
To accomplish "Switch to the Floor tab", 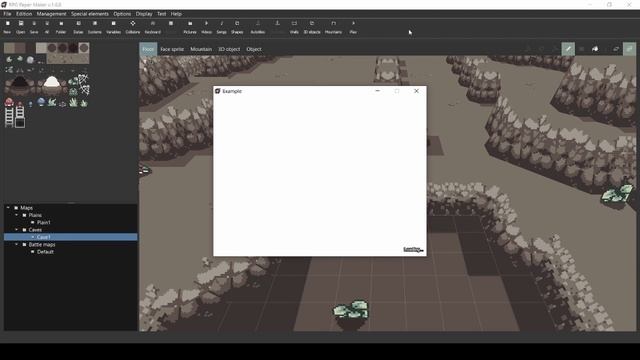I will click(148, 49).
